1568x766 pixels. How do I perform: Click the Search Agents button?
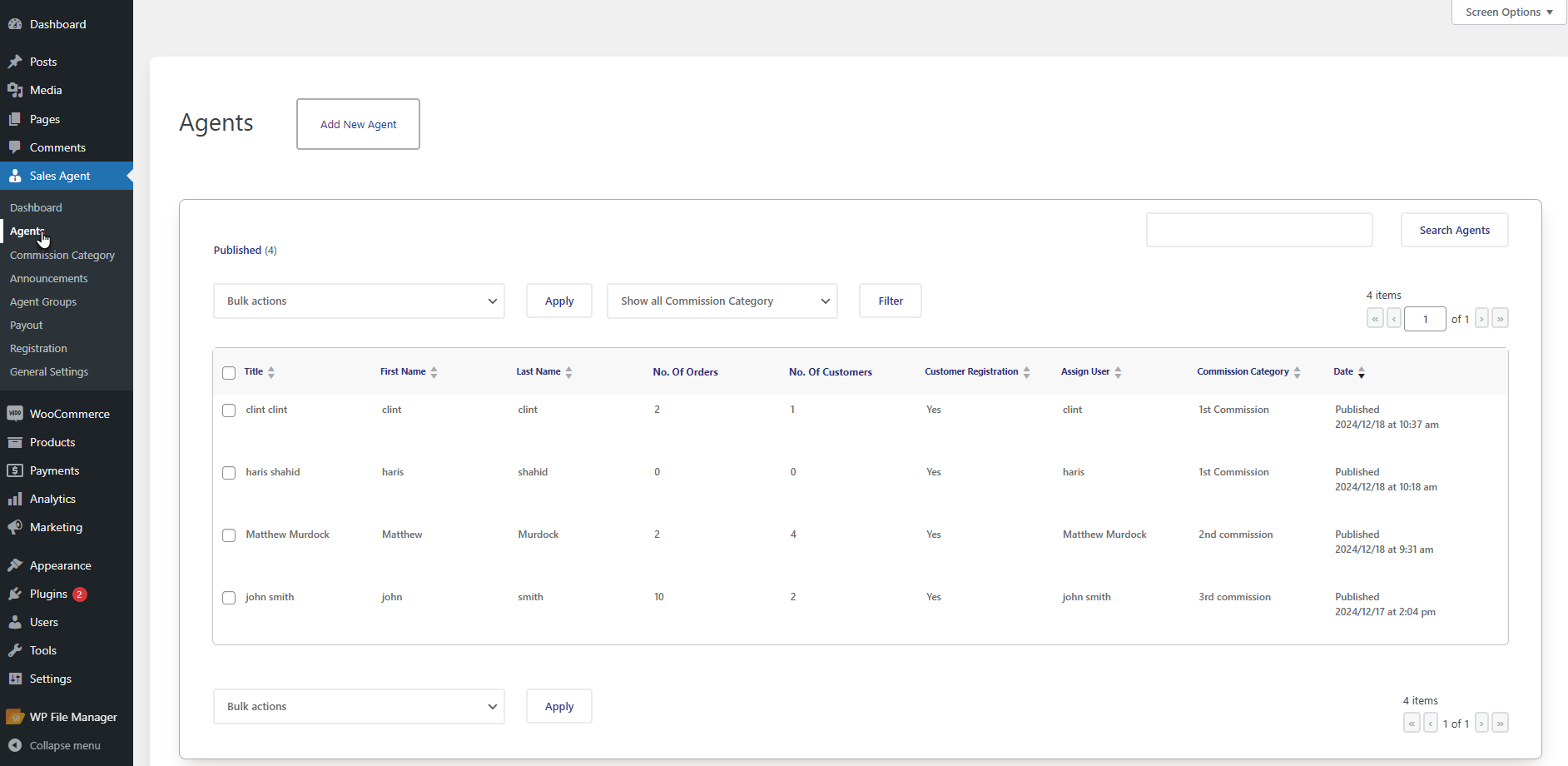coord(1455,230)
